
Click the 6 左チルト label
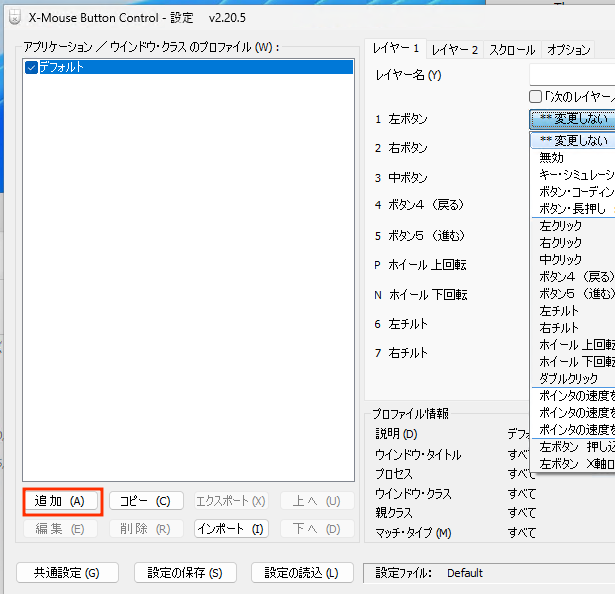point(401,324)
